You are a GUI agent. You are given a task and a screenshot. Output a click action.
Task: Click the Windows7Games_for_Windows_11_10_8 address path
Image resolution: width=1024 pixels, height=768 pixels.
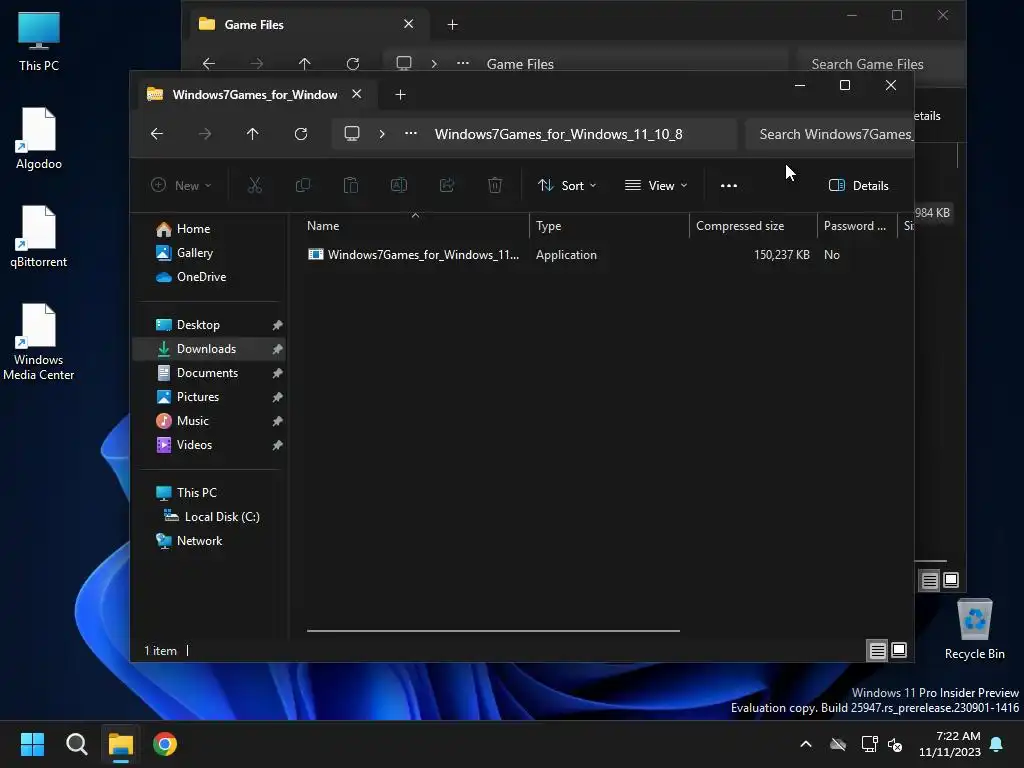point(558,134)
